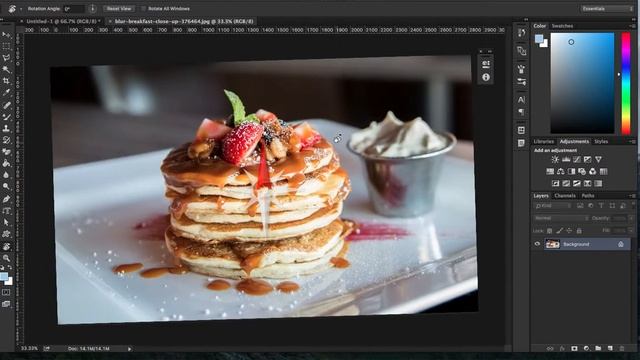Hide the Background layer with eye icon
640x360 pixels.
537,244
